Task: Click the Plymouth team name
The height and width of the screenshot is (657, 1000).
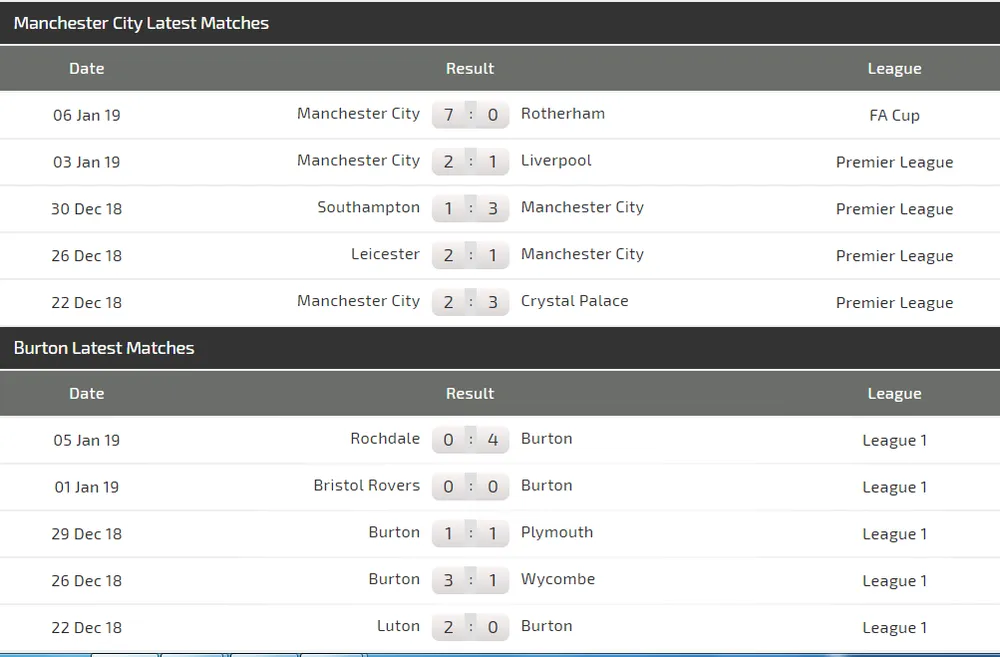Action: click(x=556, y=533)
